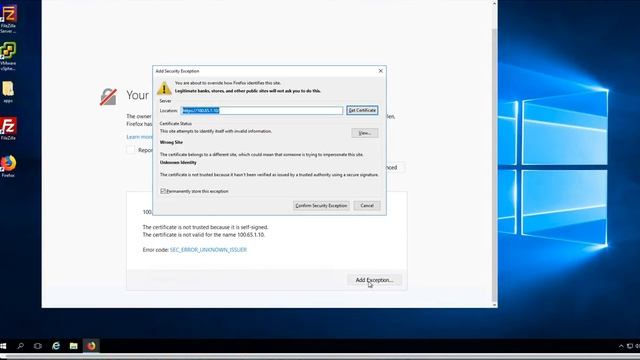The image size is (640, 360).
Task: Toggle the Report errors checkbox on the page
Action: (131, 150)
